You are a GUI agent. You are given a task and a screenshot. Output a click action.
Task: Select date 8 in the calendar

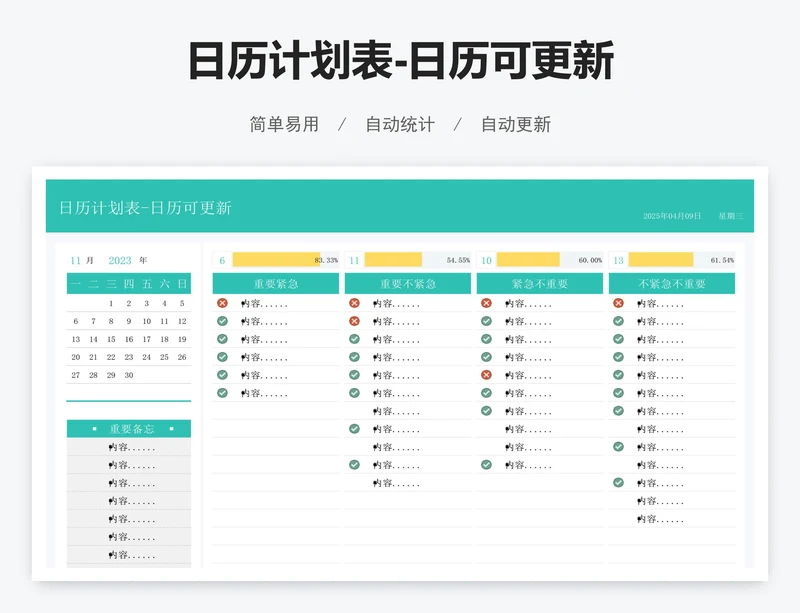[111, 321]
